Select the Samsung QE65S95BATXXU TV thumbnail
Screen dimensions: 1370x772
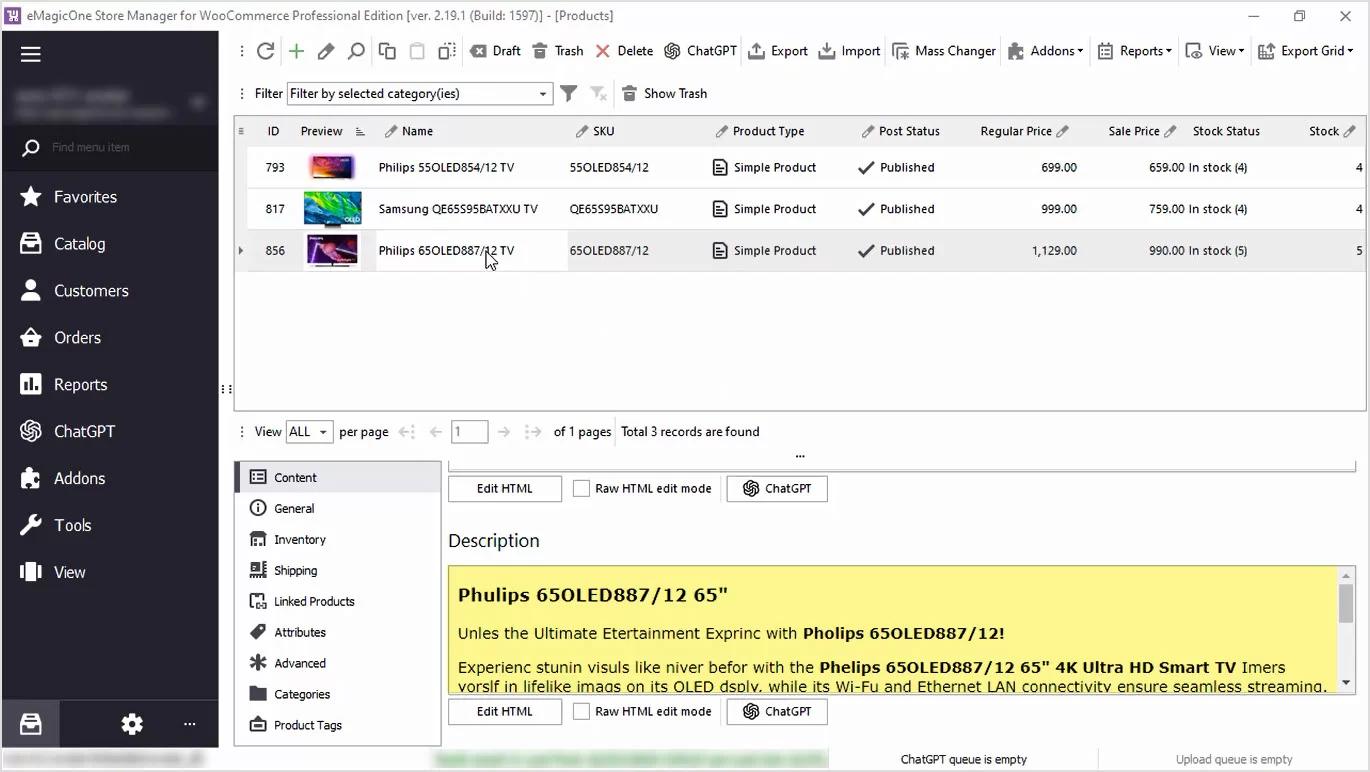click(x=331, y=209)
